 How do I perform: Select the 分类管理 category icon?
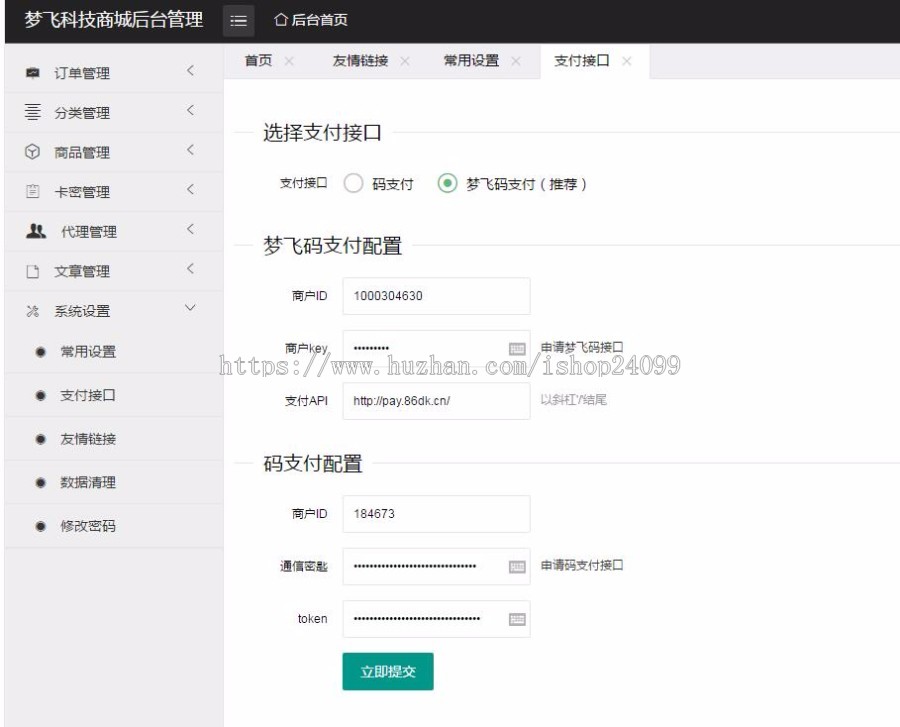(x=34, y=112)
